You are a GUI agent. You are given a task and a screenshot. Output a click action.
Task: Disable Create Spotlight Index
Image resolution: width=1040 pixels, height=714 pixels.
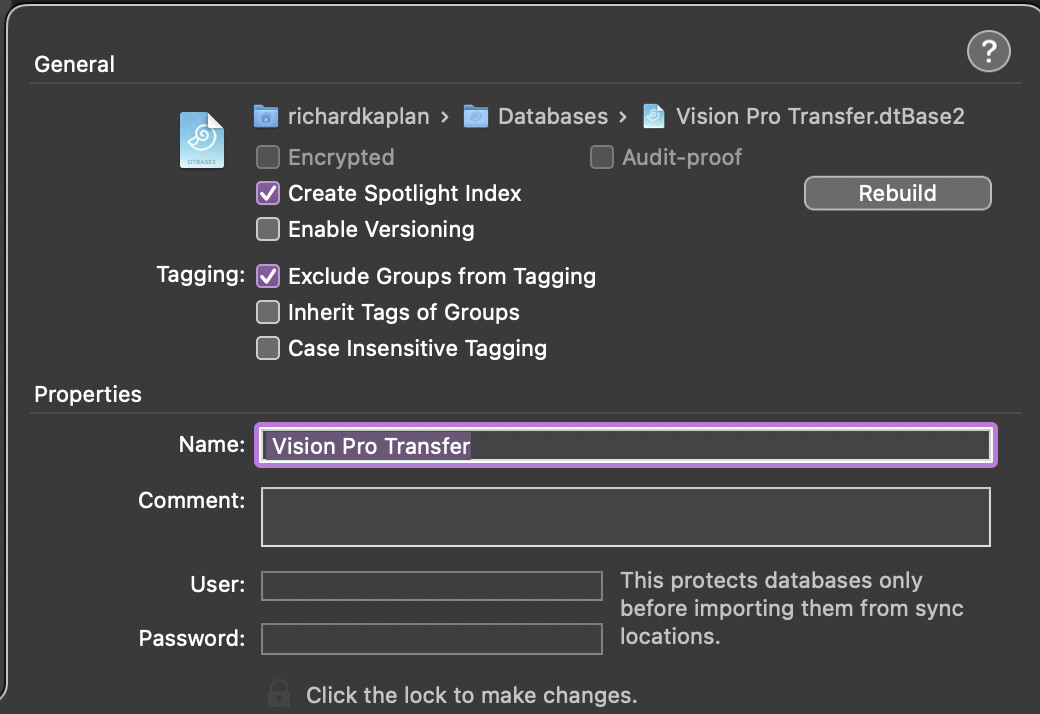(x=268, y=194)
